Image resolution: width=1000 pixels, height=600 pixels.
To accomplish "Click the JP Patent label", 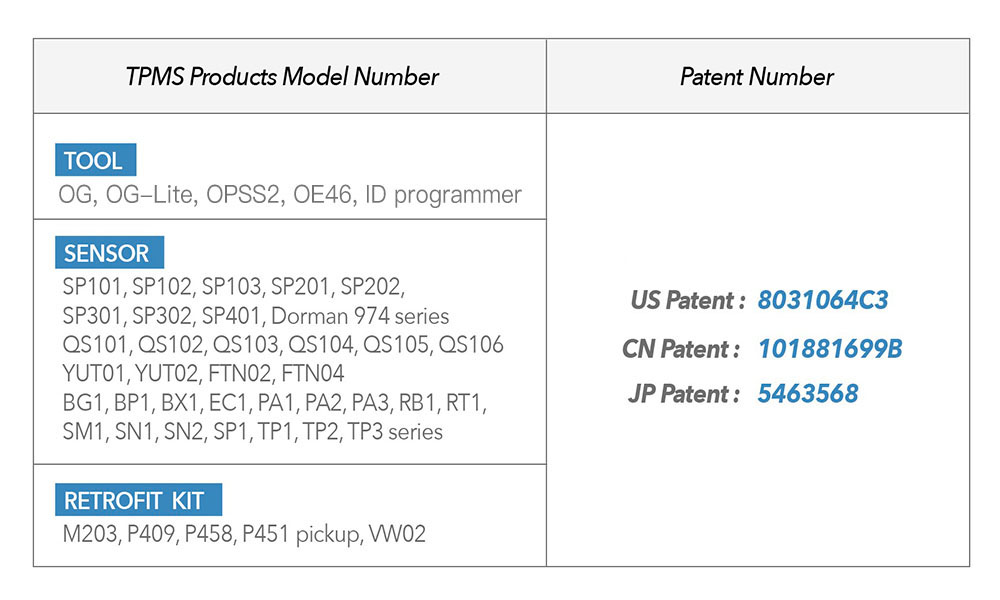I will pos(684,394).
